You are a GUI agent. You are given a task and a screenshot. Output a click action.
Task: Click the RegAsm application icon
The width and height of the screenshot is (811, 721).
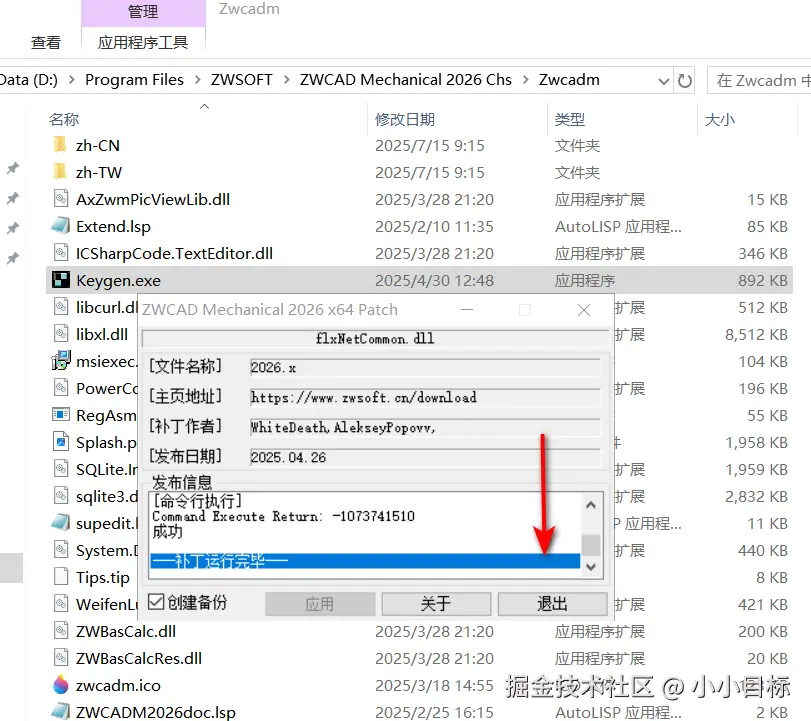coord(61,415)
